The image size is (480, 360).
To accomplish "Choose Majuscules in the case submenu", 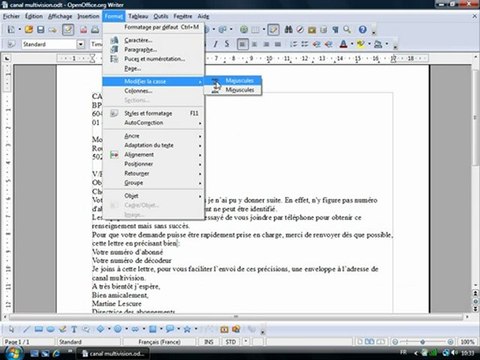I will [x=233, y=81].
